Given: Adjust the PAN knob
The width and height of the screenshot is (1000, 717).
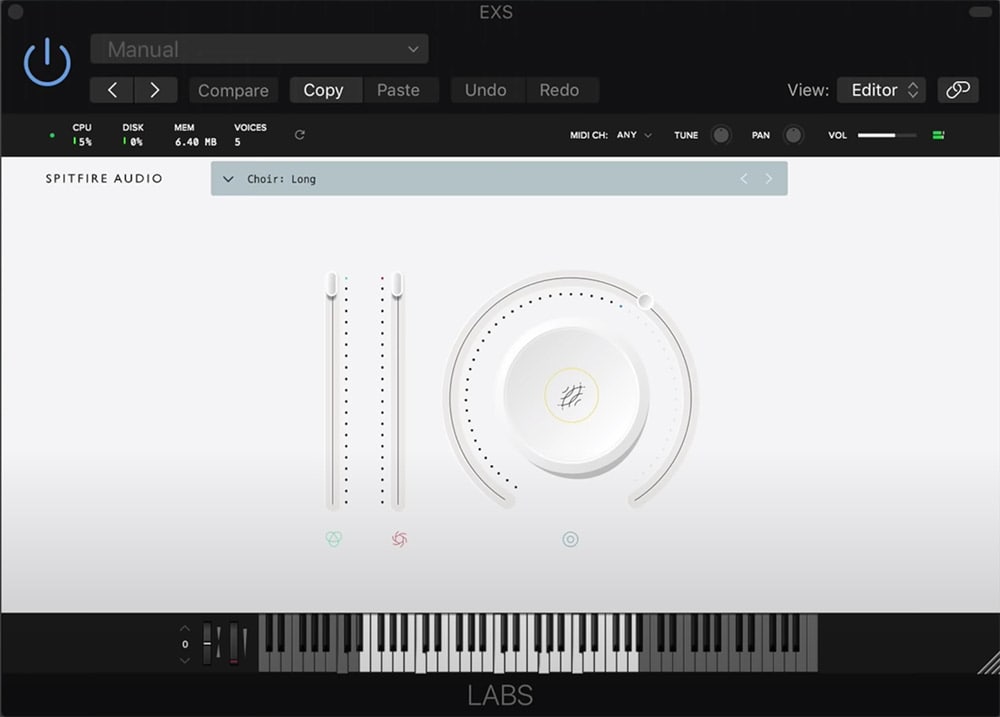Looking at the screenshot, I should [x=793, y=134].
